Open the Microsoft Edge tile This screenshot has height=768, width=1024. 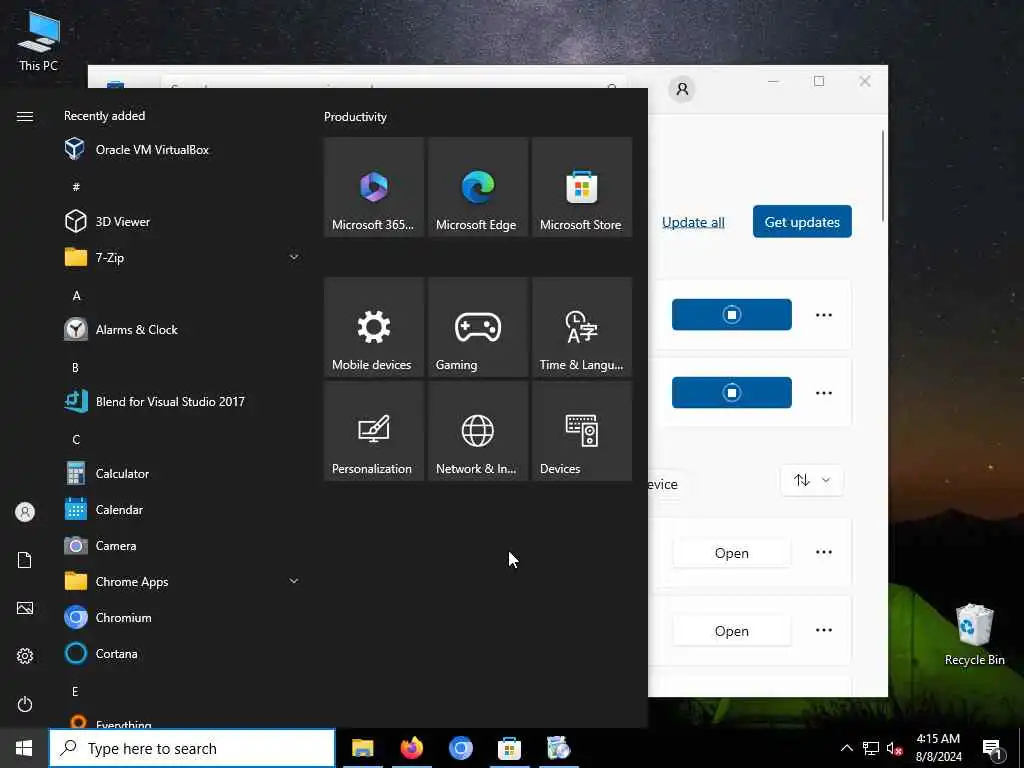click(x=478, y=187)
